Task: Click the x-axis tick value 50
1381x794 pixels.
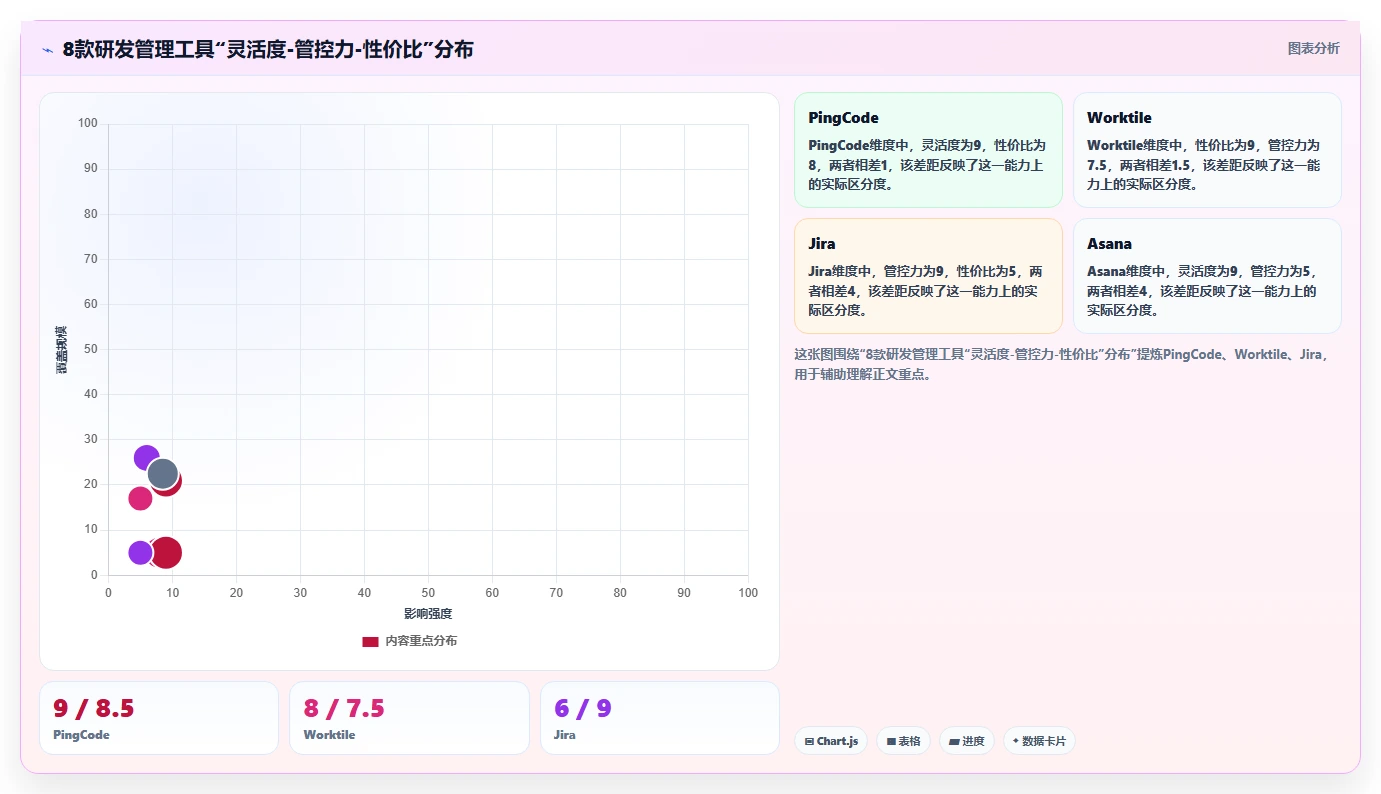Action: point(428,593)
